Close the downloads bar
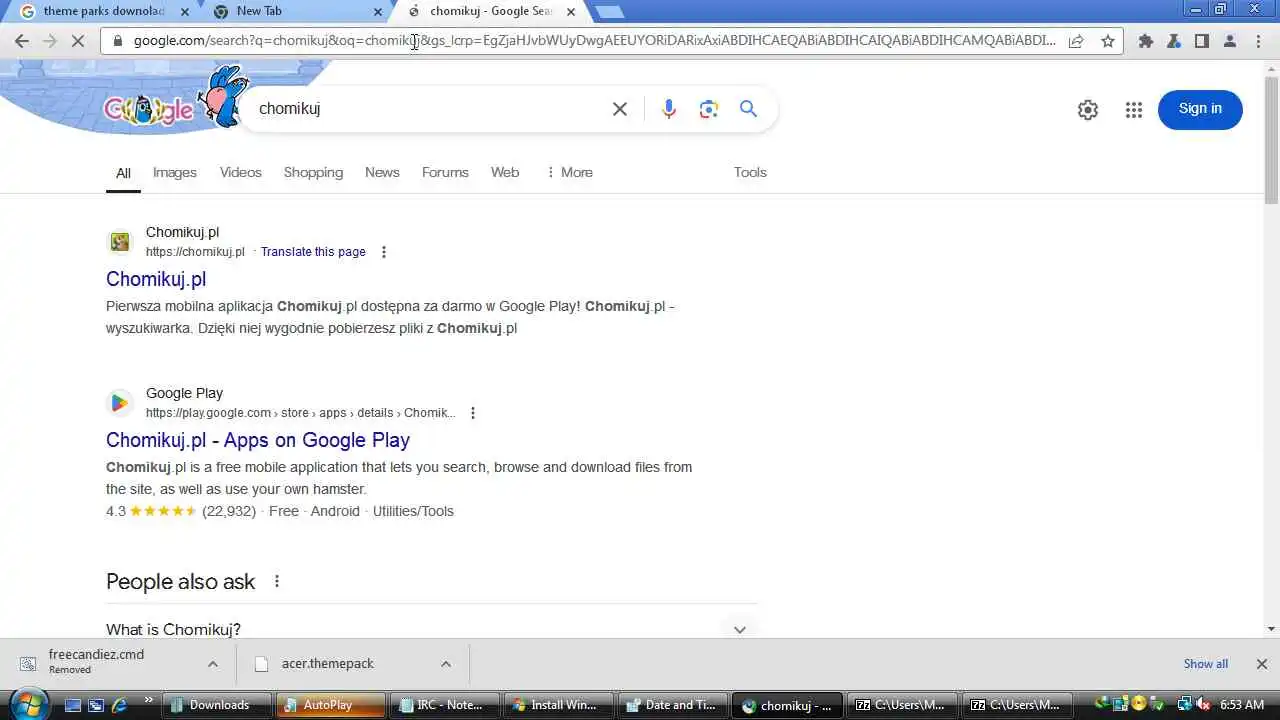 pyautogui.click(x=1262, y=664)
